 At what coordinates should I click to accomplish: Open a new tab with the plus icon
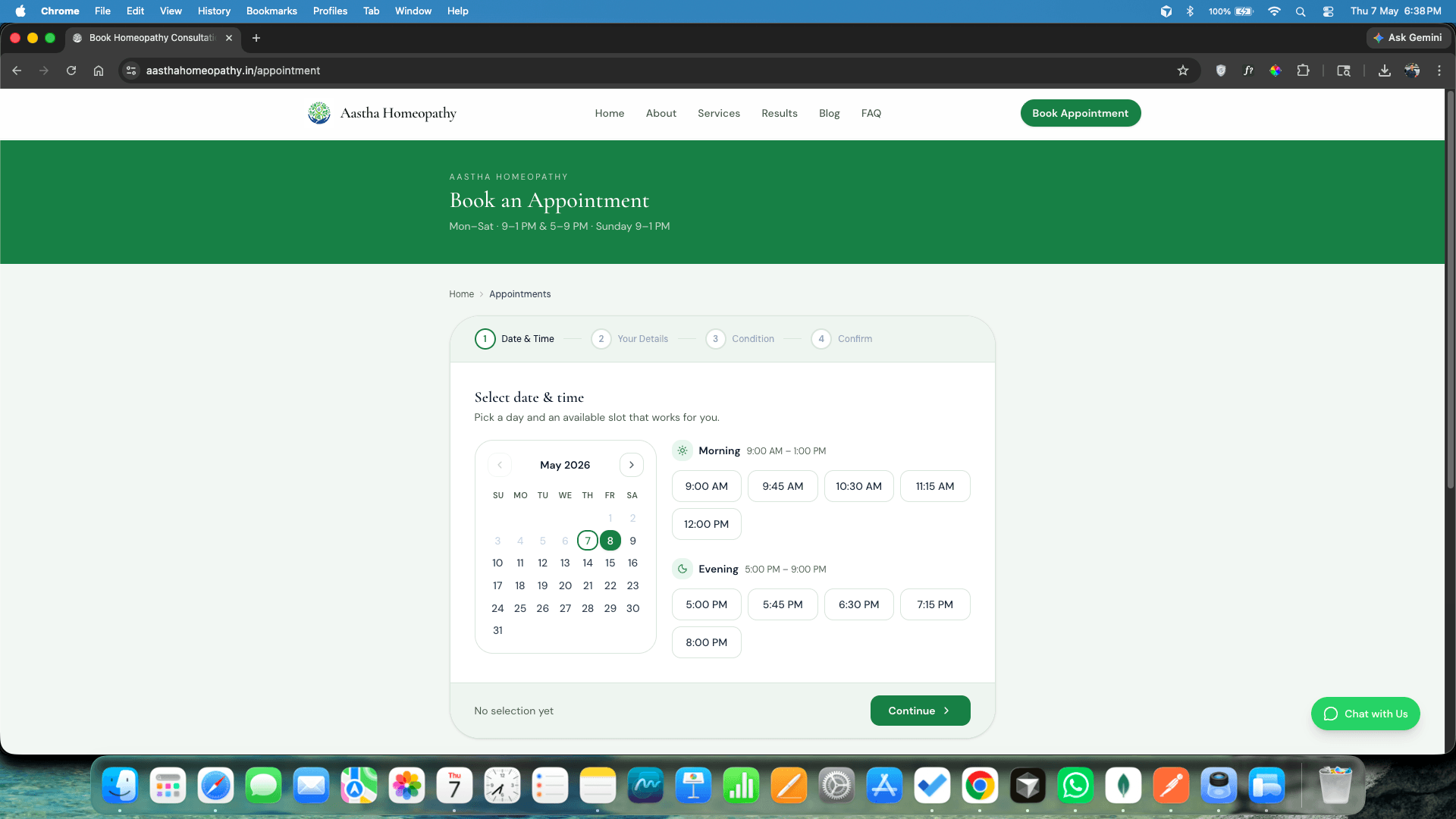pyautogui.click(x=256, y=38)
